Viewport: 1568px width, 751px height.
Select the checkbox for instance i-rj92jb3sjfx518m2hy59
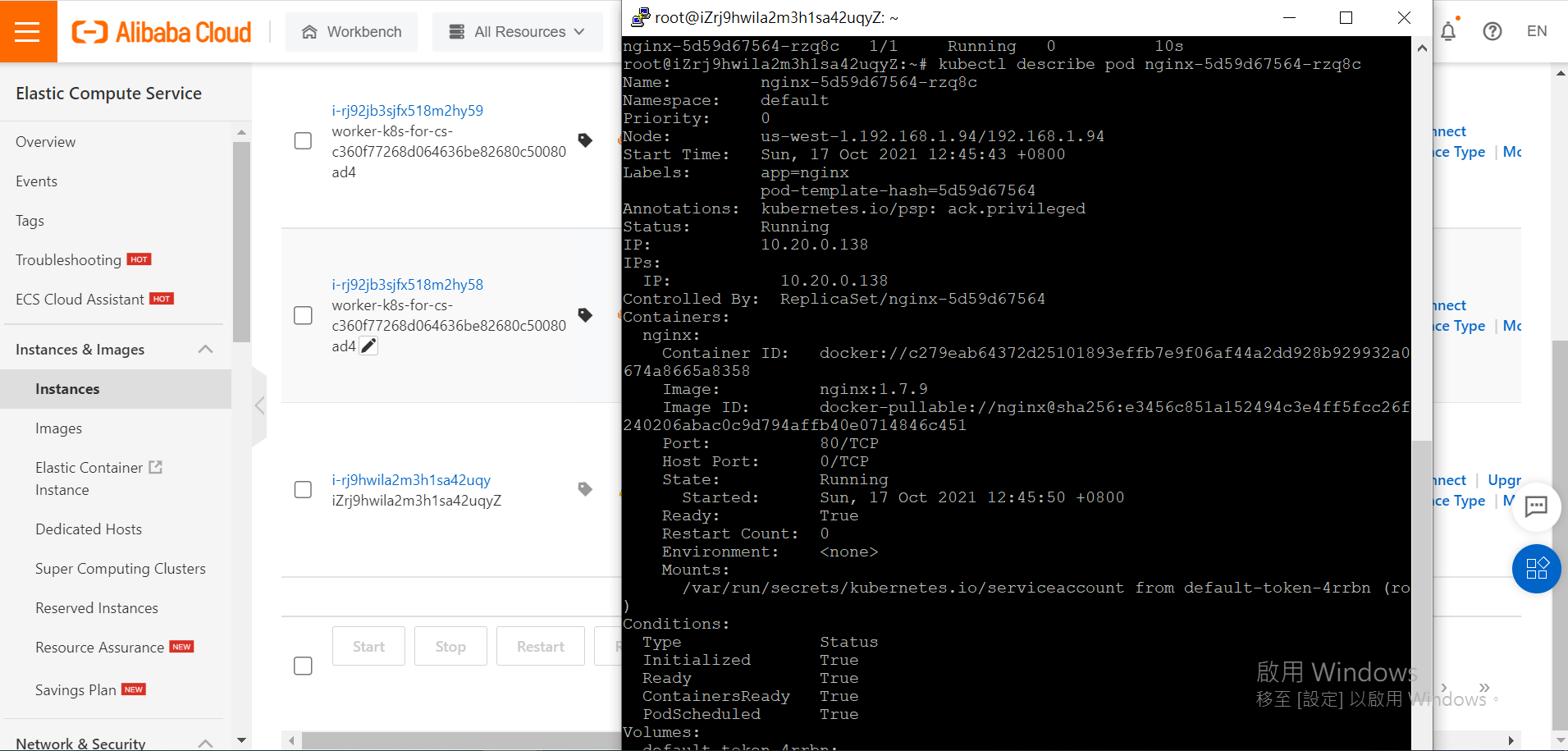[x=302, y=140]
